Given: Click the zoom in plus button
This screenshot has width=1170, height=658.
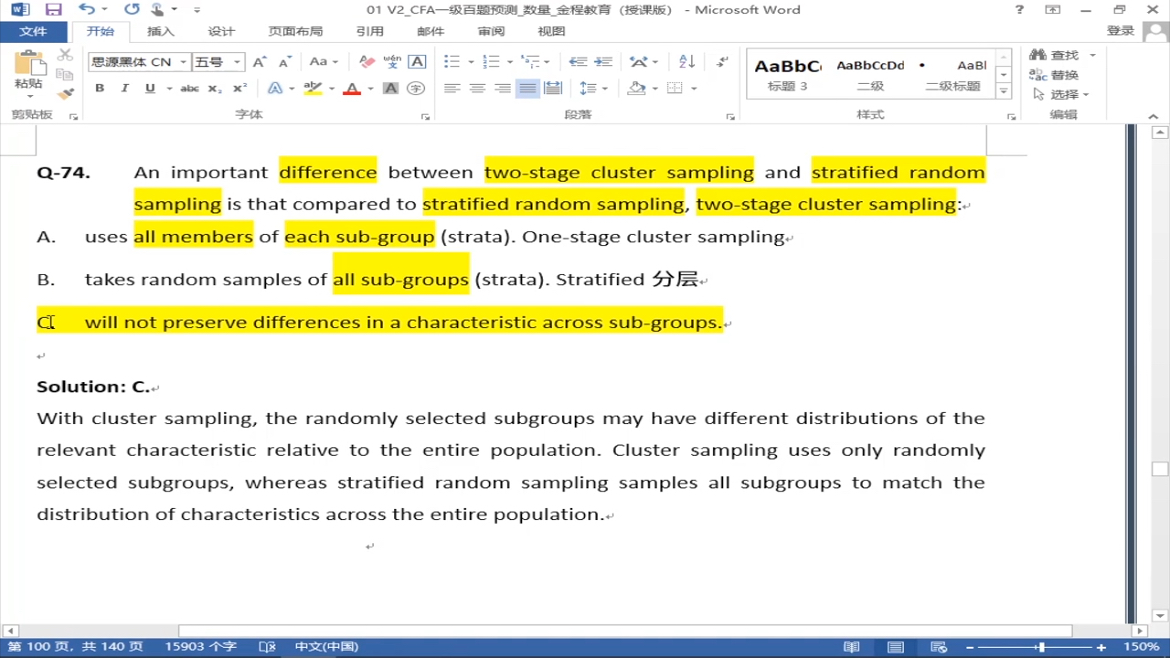Looking at the screenshot, I should (1102, 647).
